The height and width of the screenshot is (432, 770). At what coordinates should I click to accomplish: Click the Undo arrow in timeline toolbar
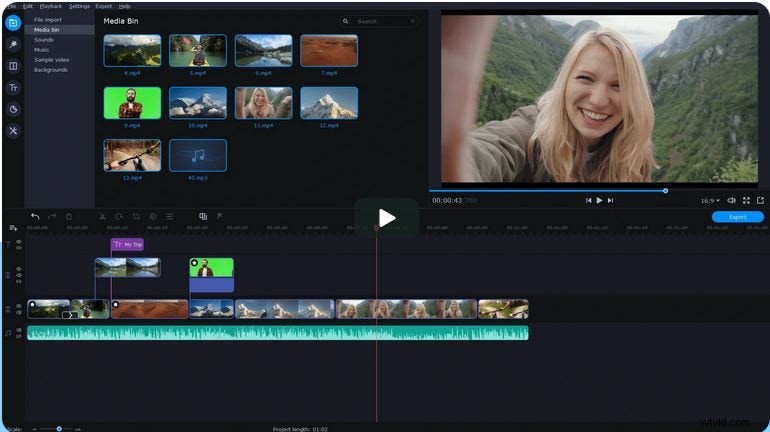[35, 216]
